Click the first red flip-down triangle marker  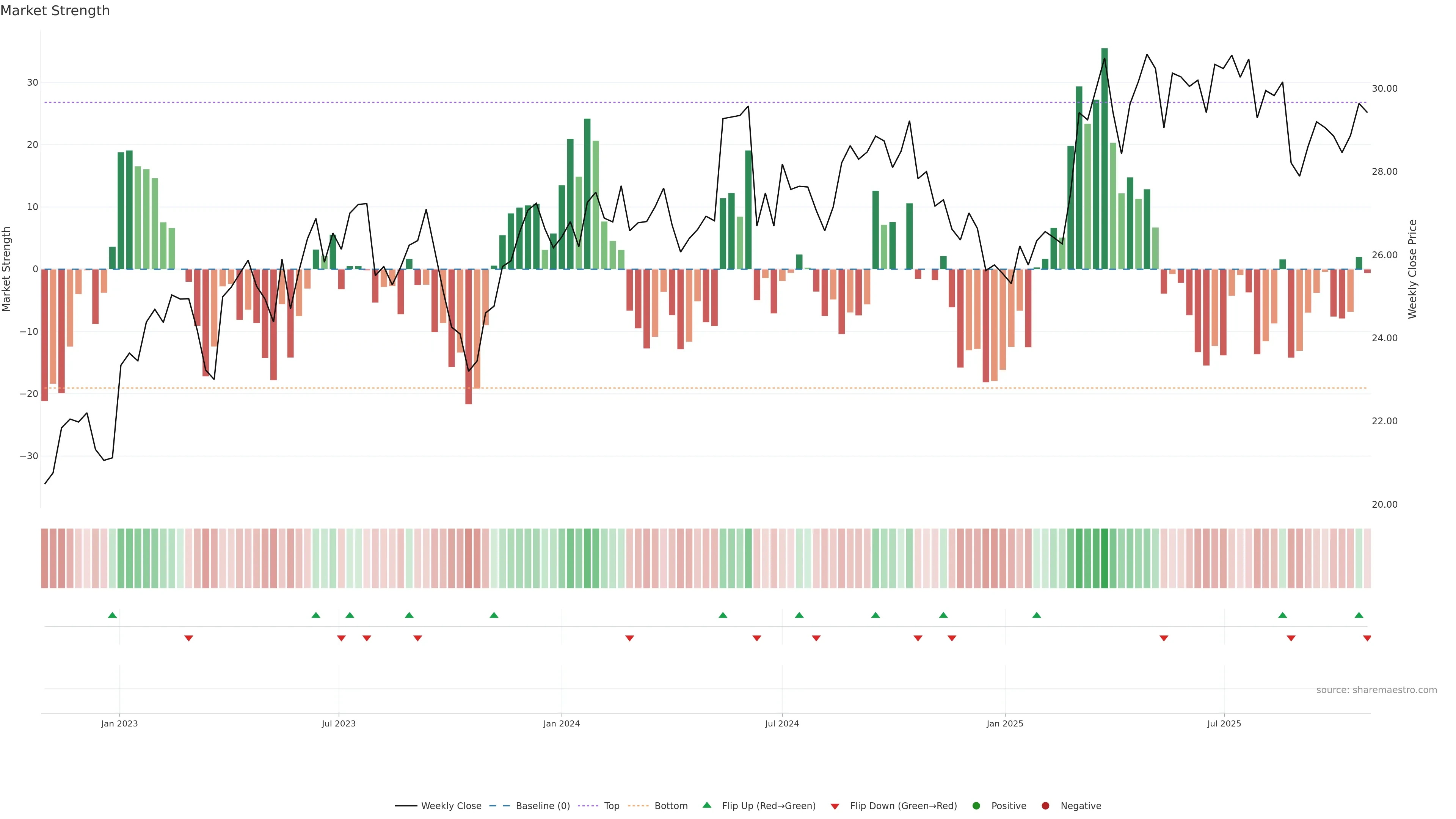(189, 638)
